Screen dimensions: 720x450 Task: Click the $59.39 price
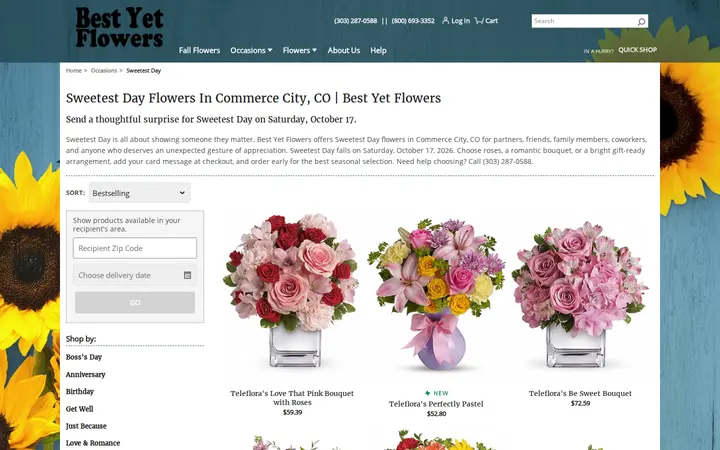click(x=292, y=412)
